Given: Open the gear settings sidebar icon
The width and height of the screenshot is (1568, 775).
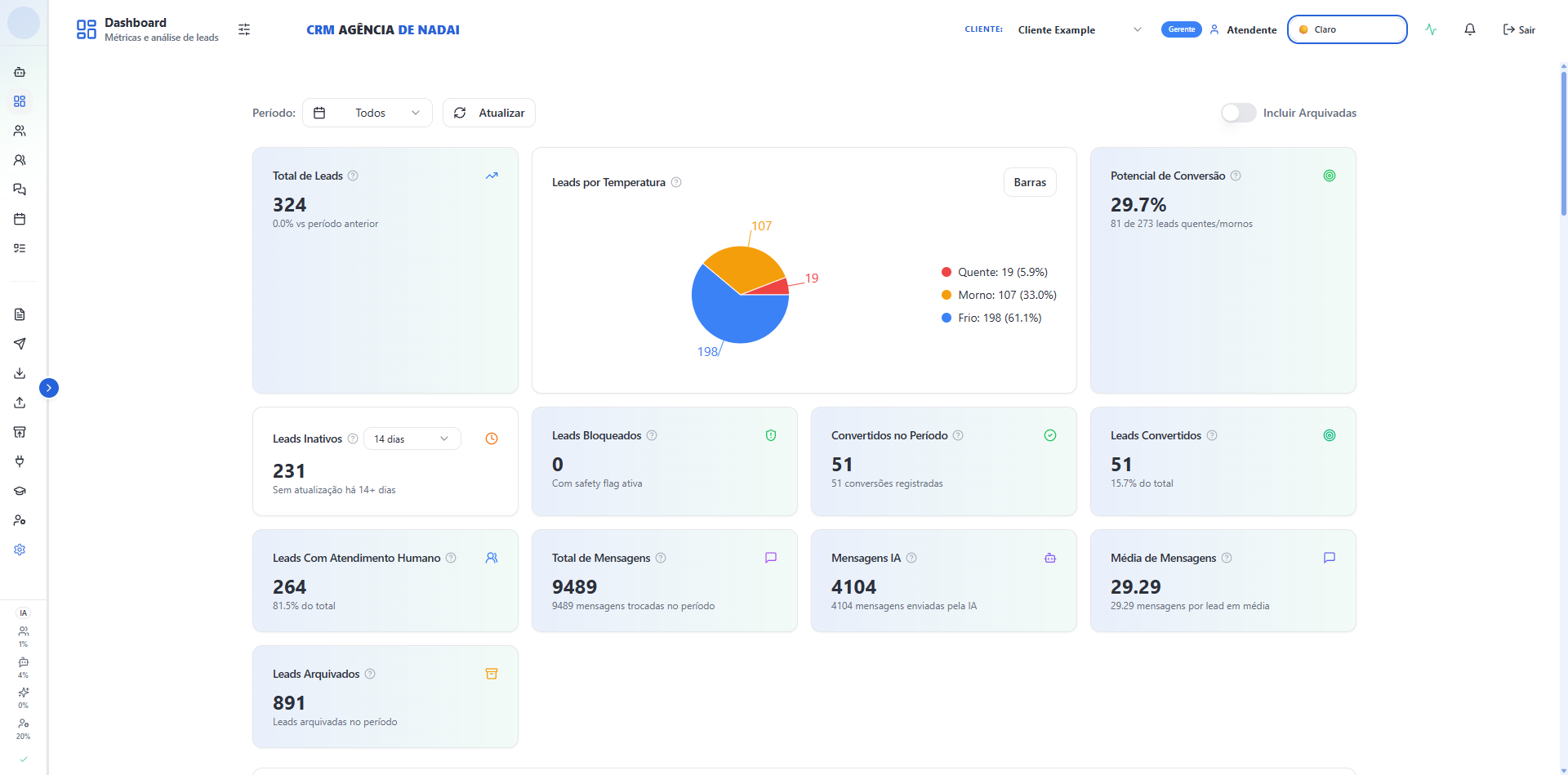Looking at the screenshot, I should (x=20, y=550).
